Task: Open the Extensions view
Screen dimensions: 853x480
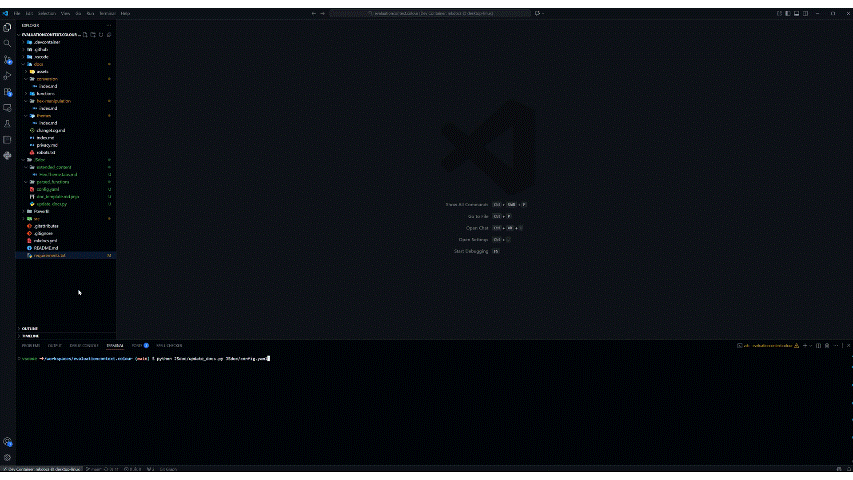Action: point(7,91)
